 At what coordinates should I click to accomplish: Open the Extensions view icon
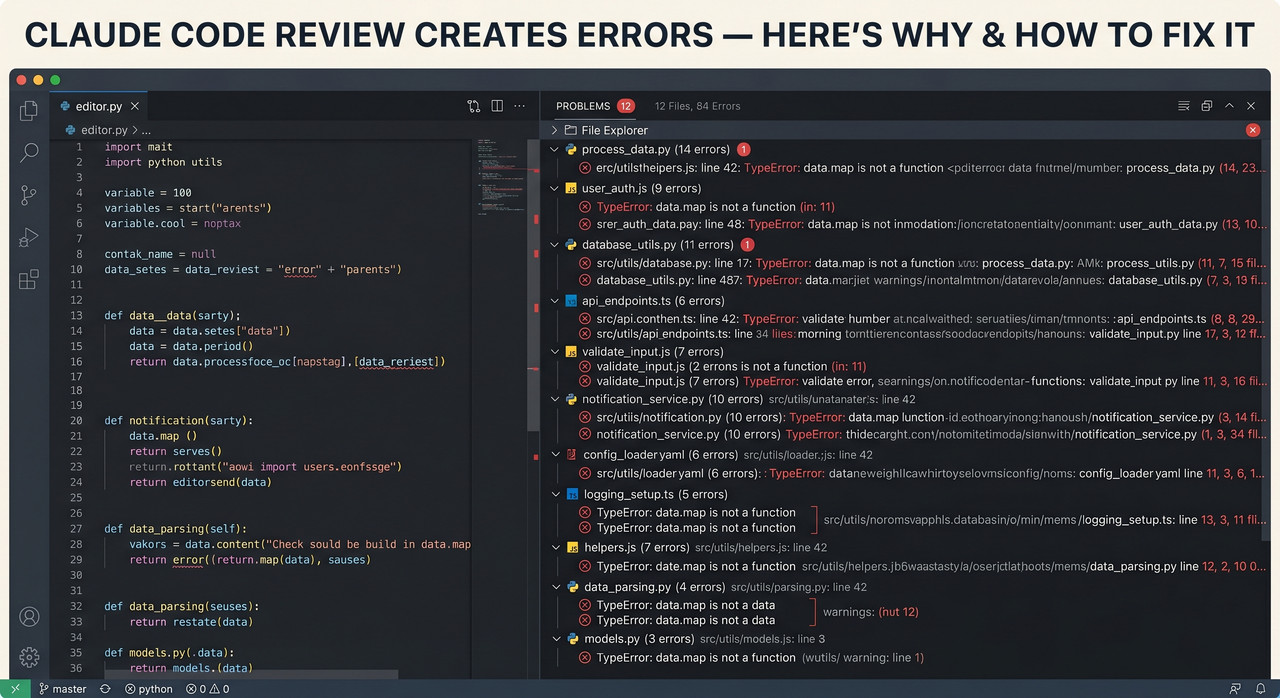(29, 279)
